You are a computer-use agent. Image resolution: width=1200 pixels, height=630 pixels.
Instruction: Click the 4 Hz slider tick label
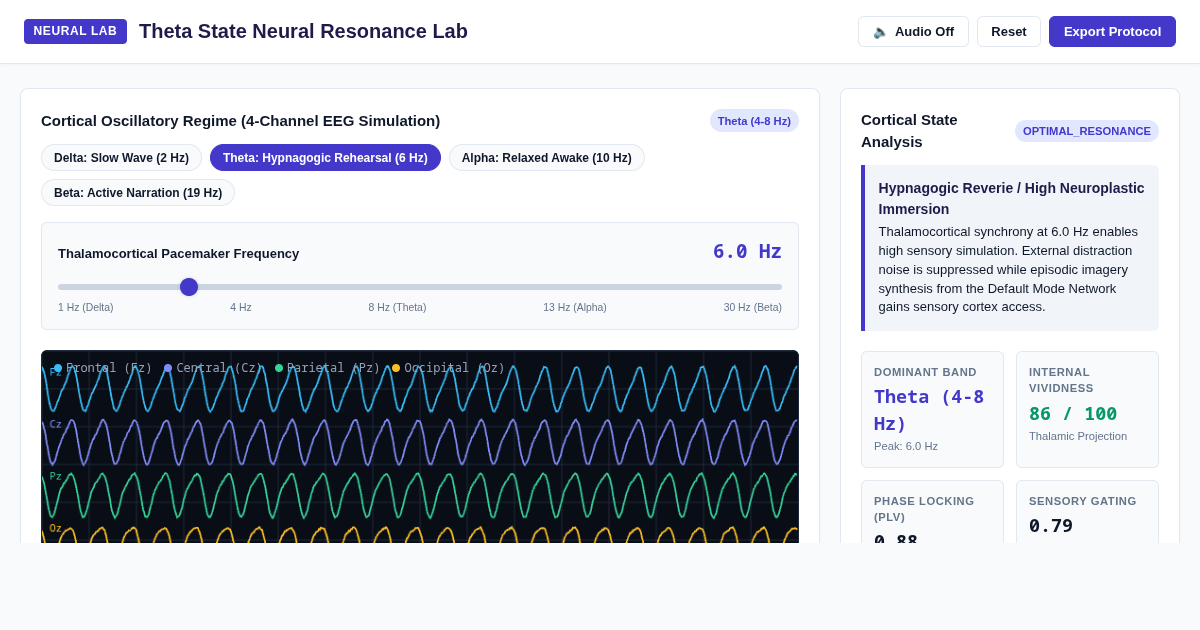click(x=241, y=308)
